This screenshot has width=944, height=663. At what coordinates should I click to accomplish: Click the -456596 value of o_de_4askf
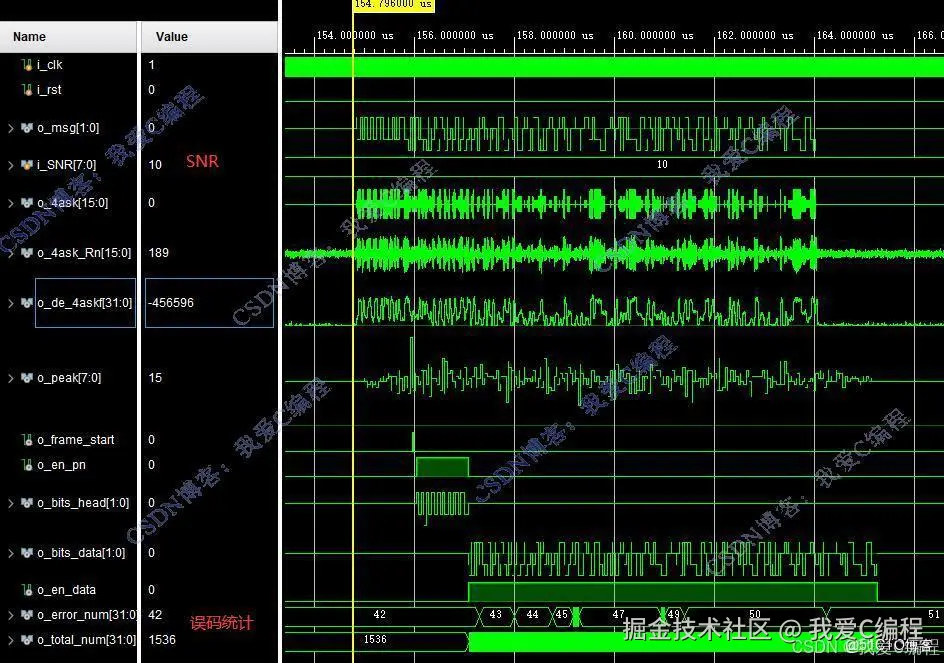(172, 303)
